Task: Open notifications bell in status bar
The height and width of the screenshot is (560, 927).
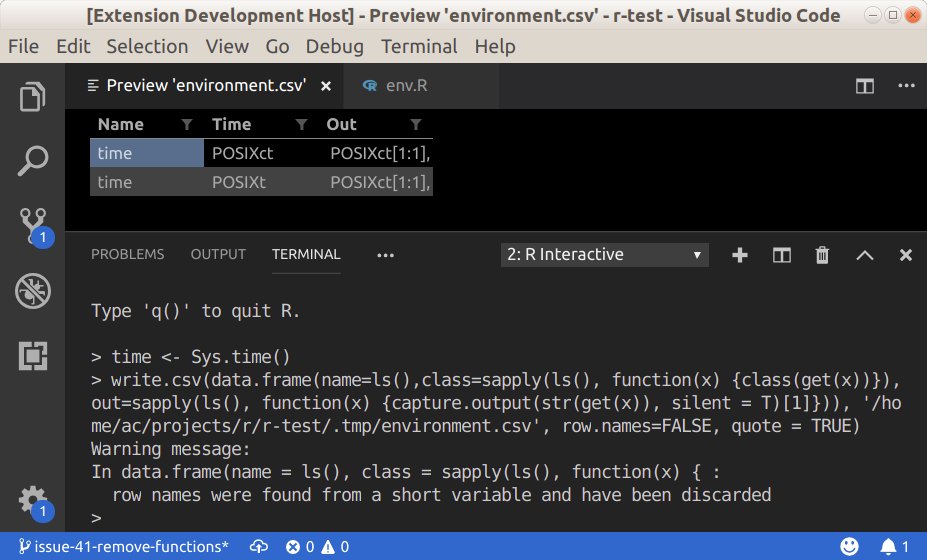Action: coord(894,546)
